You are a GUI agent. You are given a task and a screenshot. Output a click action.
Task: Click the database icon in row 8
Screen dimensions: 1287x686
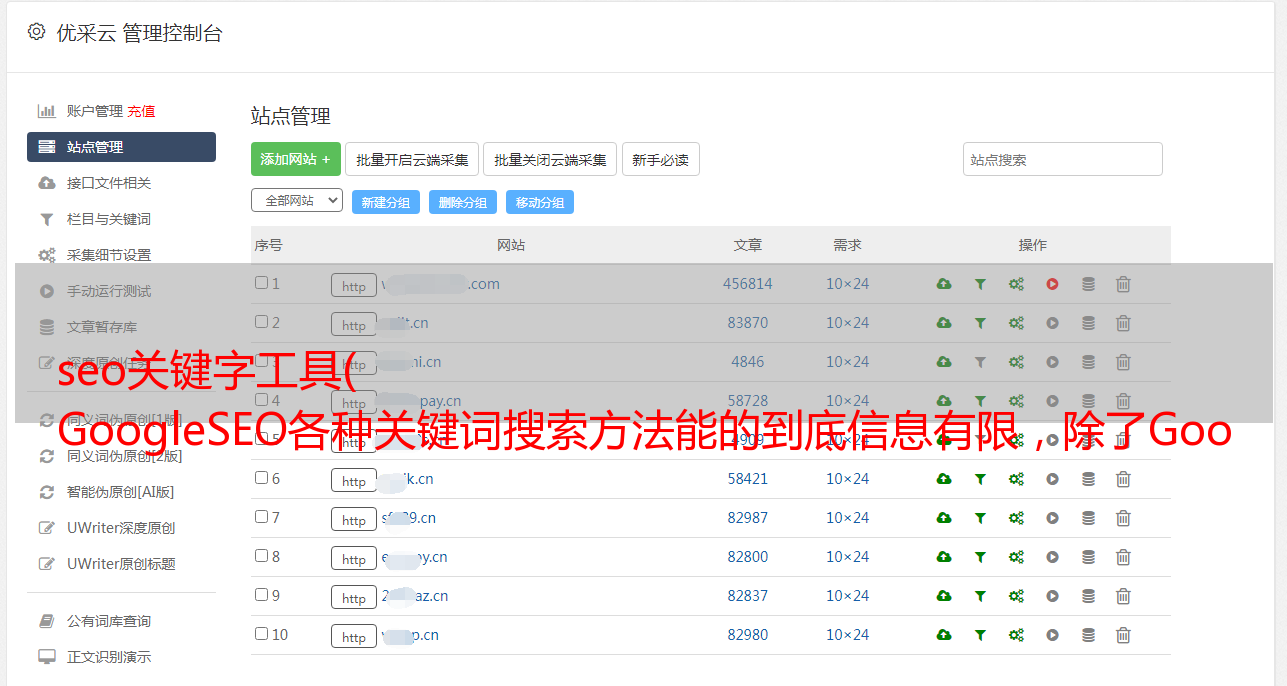[1088, 557]
